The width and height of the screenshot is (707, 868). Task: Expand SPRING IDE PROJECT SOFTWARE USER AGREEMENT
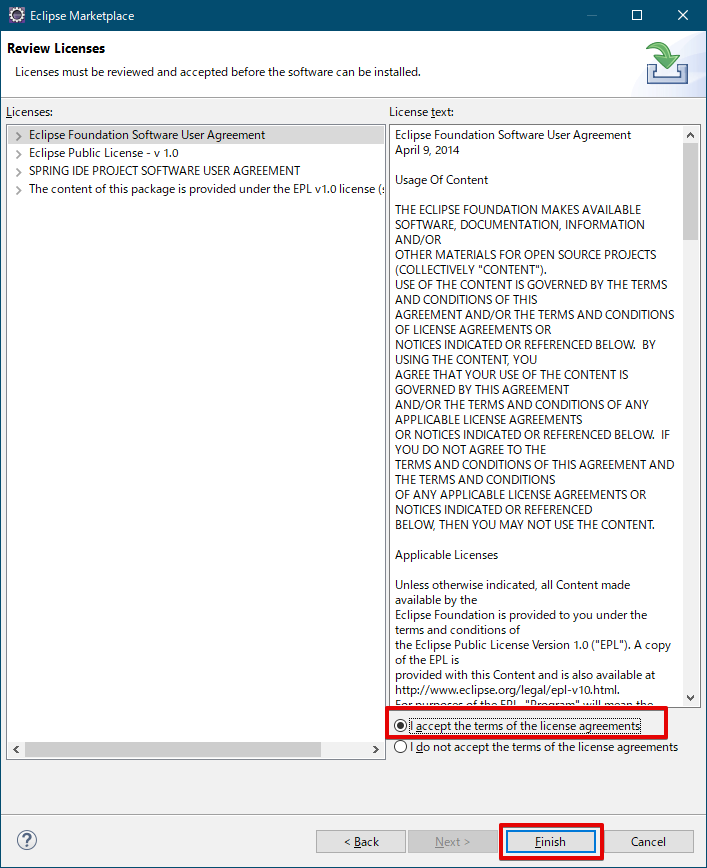pos(18,172)
